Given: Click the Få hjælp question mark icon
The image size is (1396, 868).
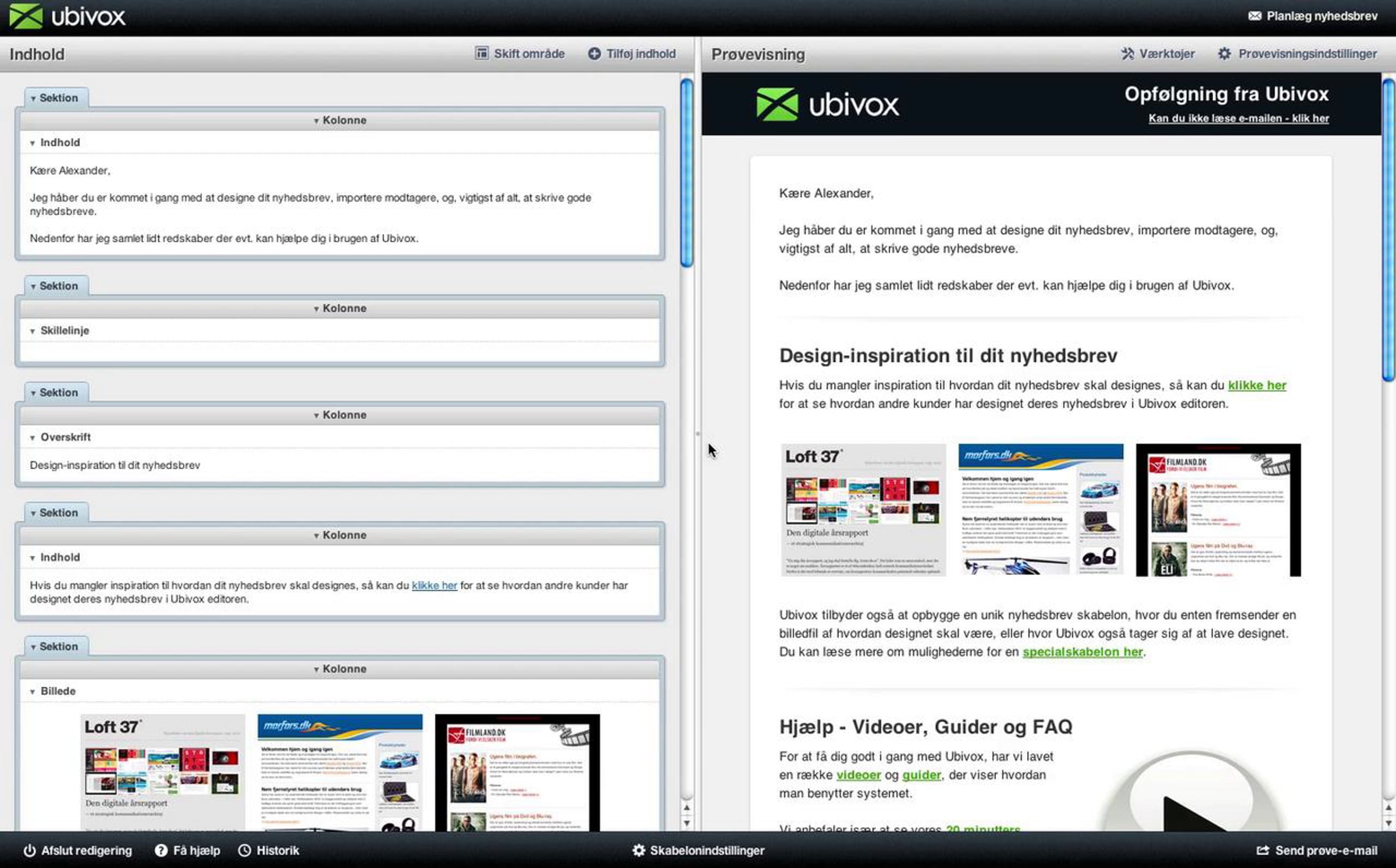Looking at the screenshot, I should 161,851.
